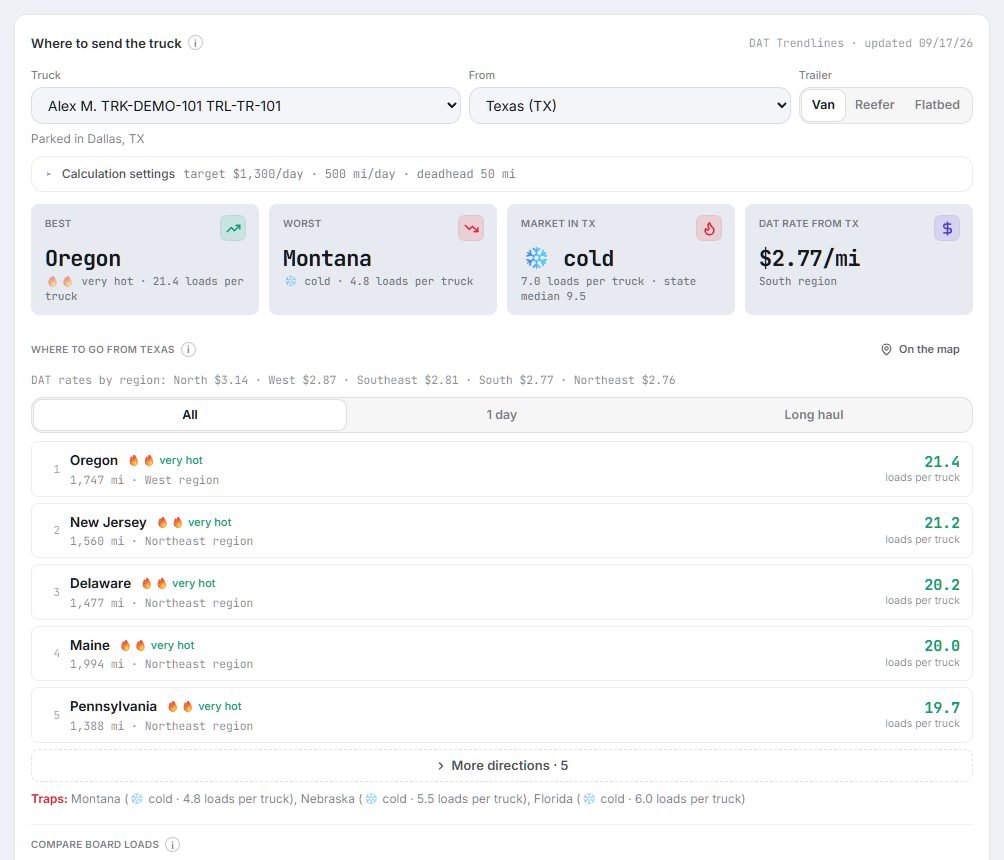Click the dollar icon on DAT Rate card
Viewport: 1004px width, 860px height.
tap(946, 228)
